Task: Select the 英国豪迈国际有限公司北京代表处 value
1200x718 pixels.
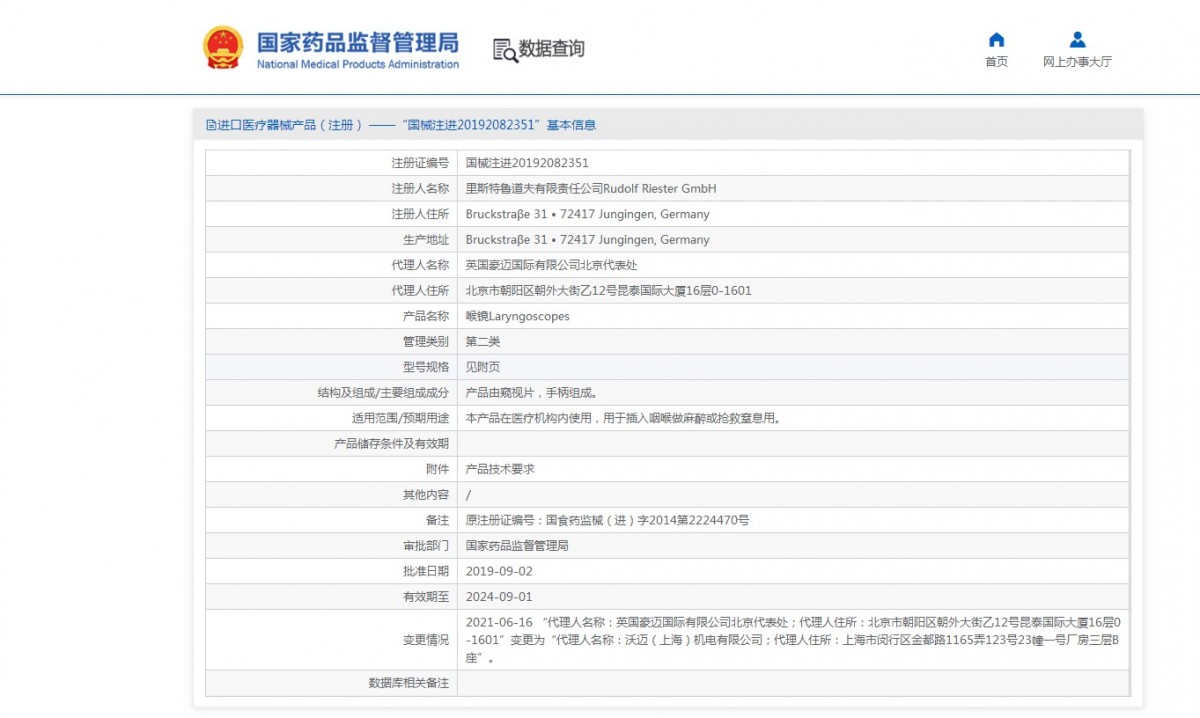Action: (x=793, y=265)
